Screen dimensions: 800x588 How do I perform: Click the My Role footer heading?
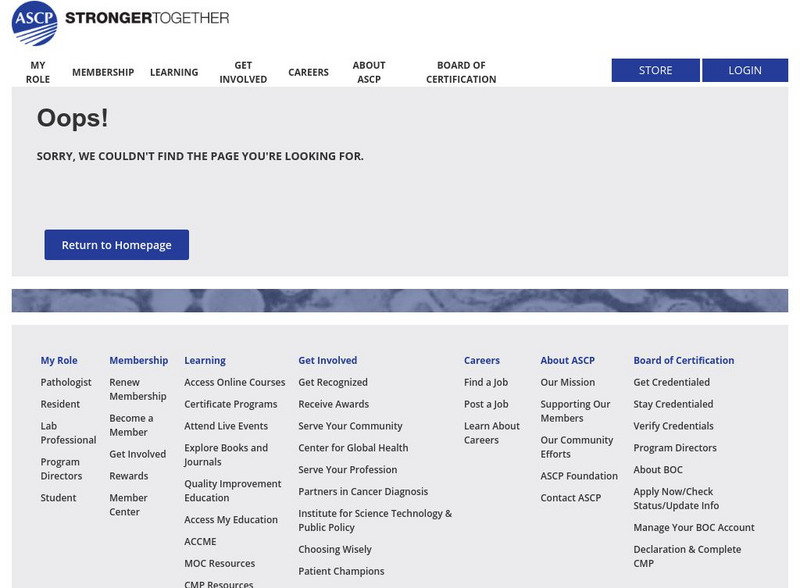coord(59,360)
